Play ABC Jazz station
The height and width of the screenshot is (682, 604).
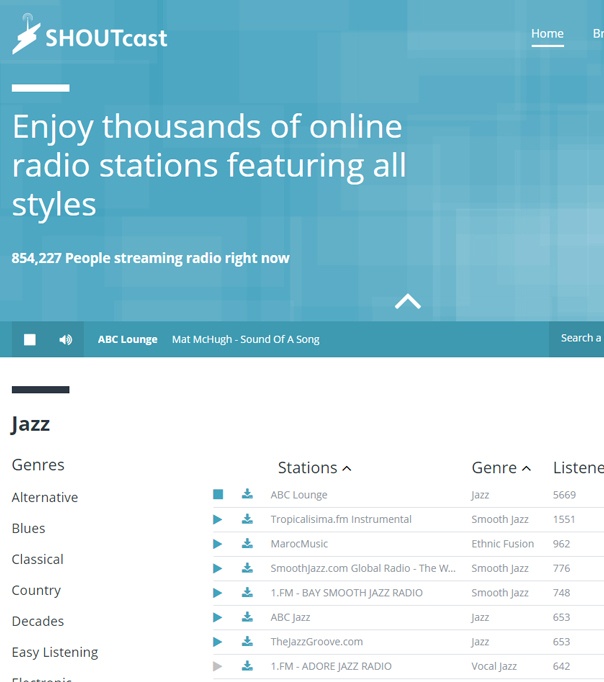click(x=217, y=617)
